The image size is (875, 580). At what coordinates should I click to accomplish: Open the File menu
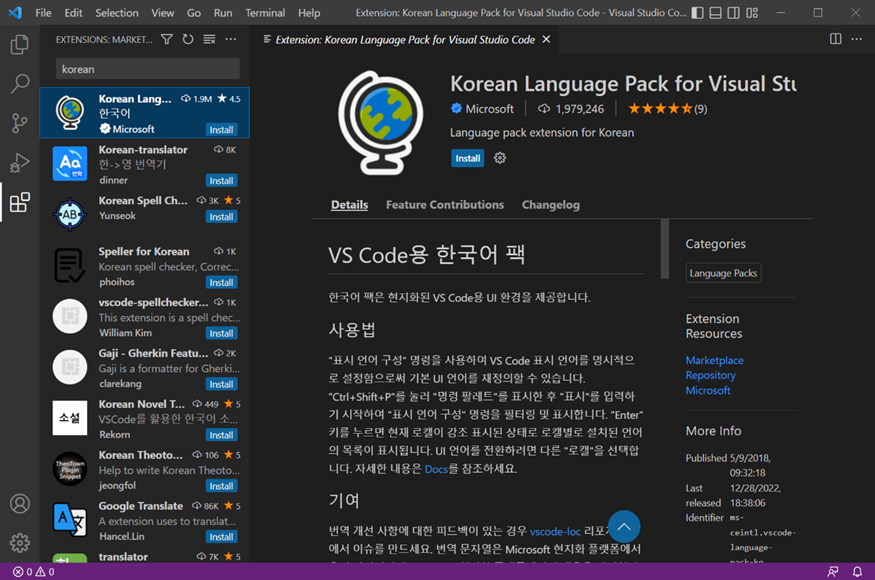pyautogui.click(x=43, y=13)
